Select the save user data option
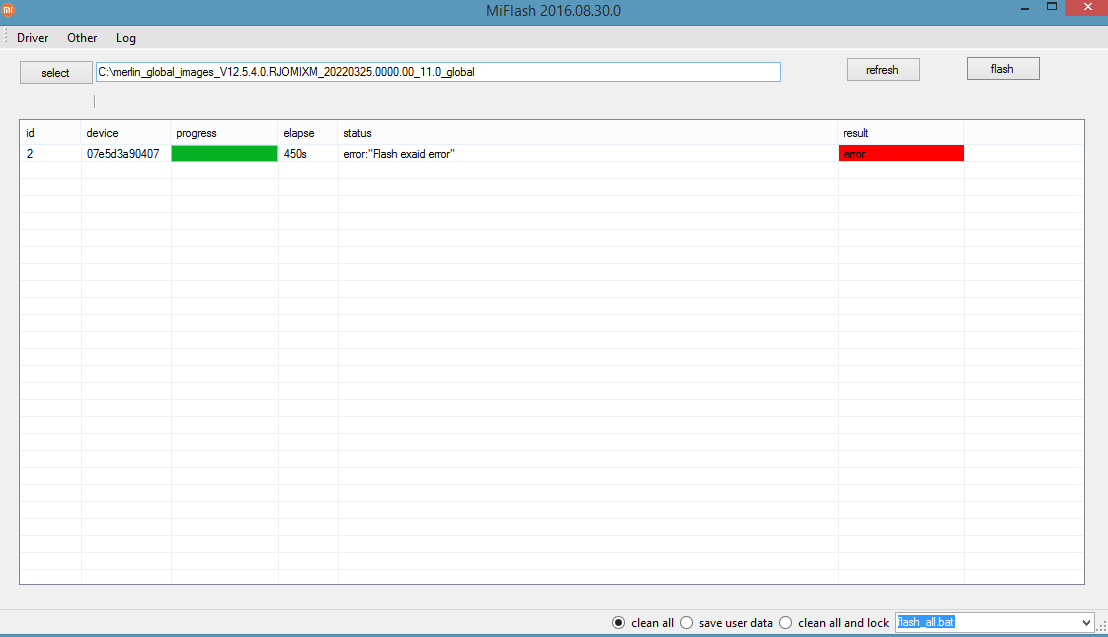 coord(726,623)
